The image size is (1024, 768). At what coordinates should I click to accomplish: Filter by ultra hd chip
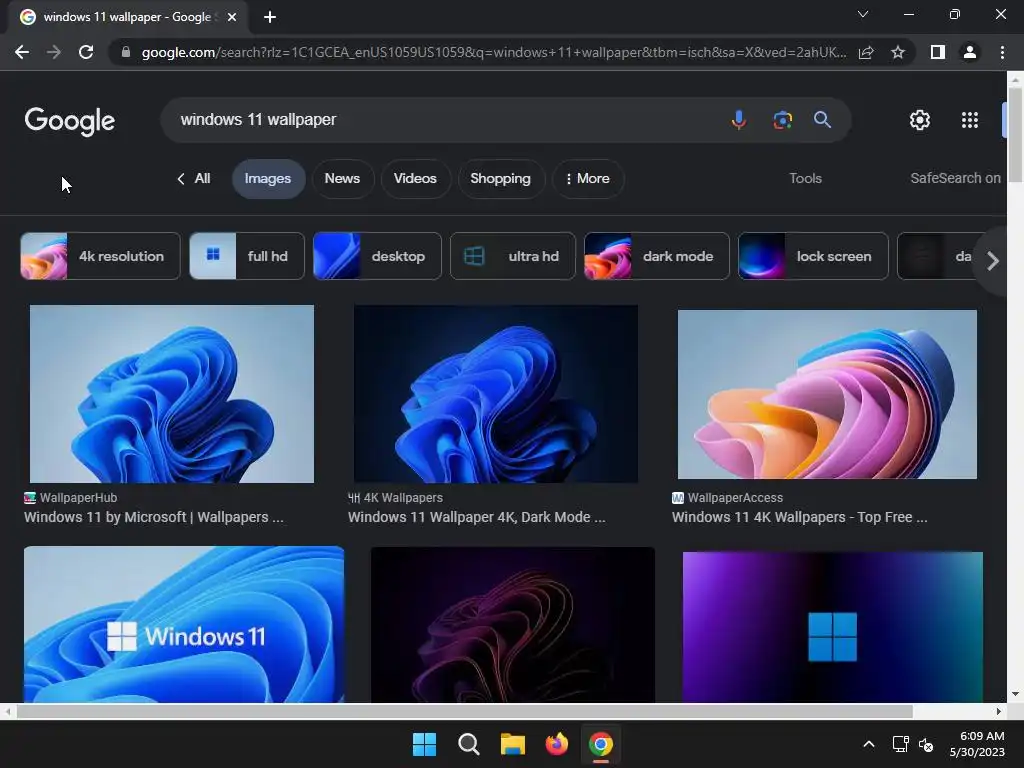click(x=513, y=256)
